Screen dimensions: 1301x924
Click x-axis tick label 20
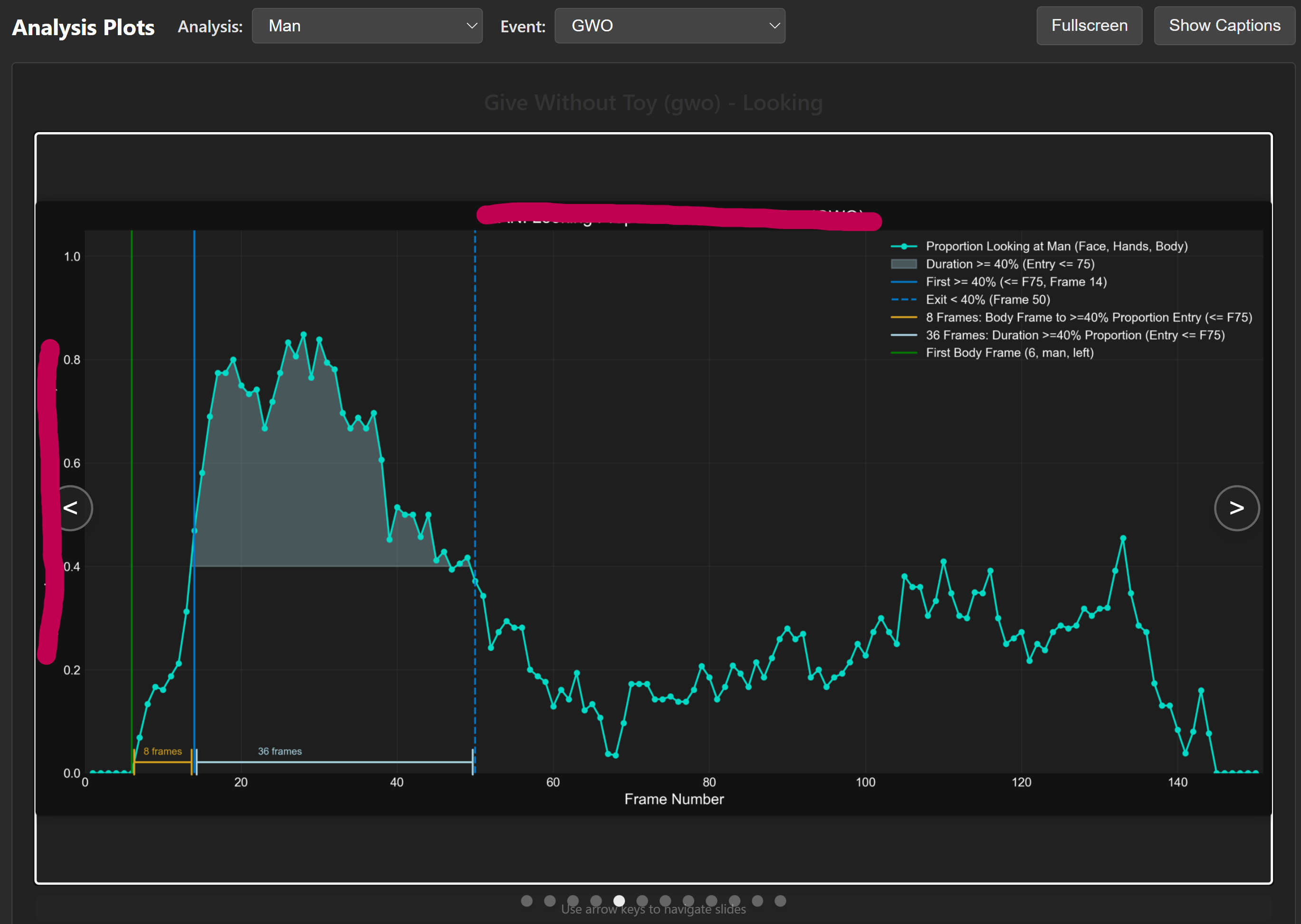coord(241,782)
